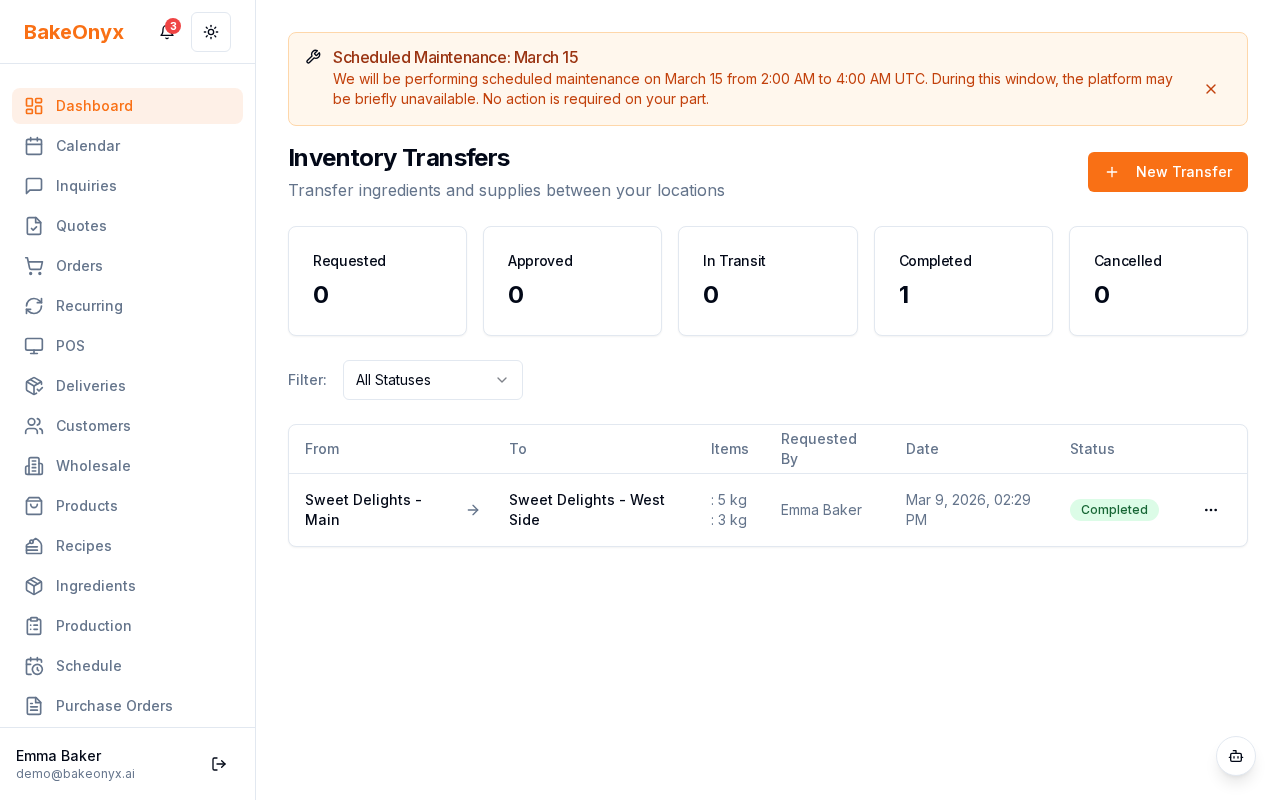The width and height of the screenshot is (1280, 800).
Task: Open the Wholesale menu item
Action: pyautogui.click(x=93, y=466)
